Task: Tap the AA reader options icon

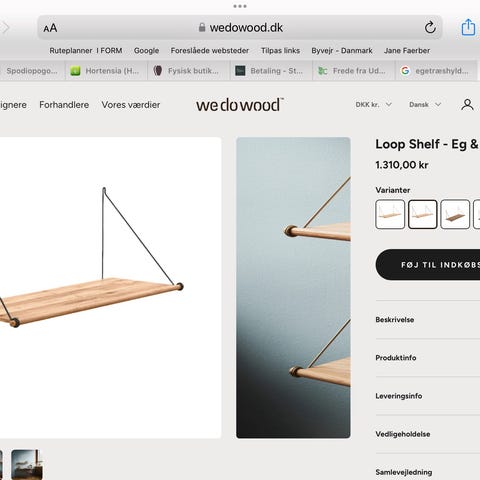Action: click(x=50, y=28)
